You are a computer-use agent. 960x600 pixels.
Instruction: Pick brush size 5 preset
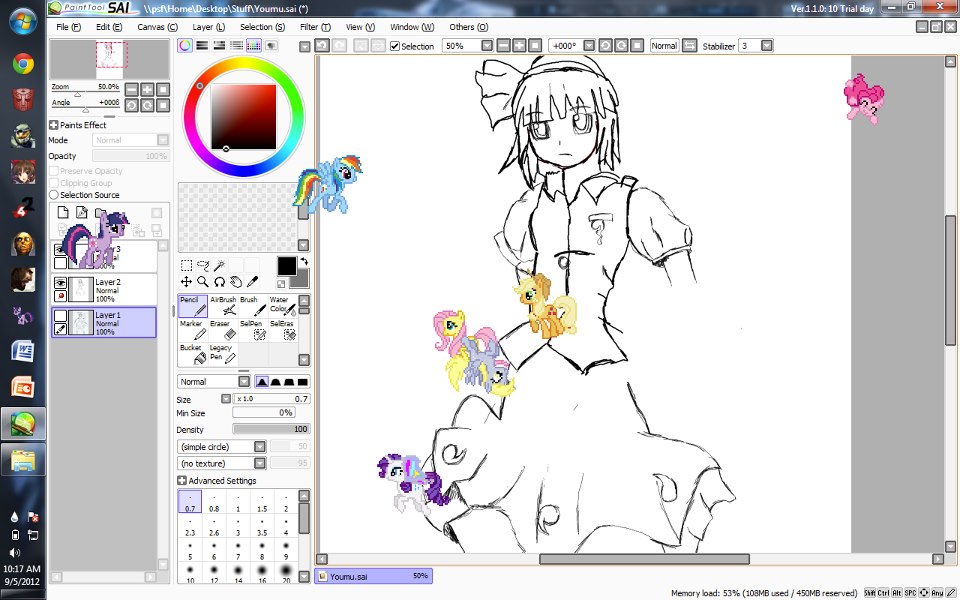[190, 550]
